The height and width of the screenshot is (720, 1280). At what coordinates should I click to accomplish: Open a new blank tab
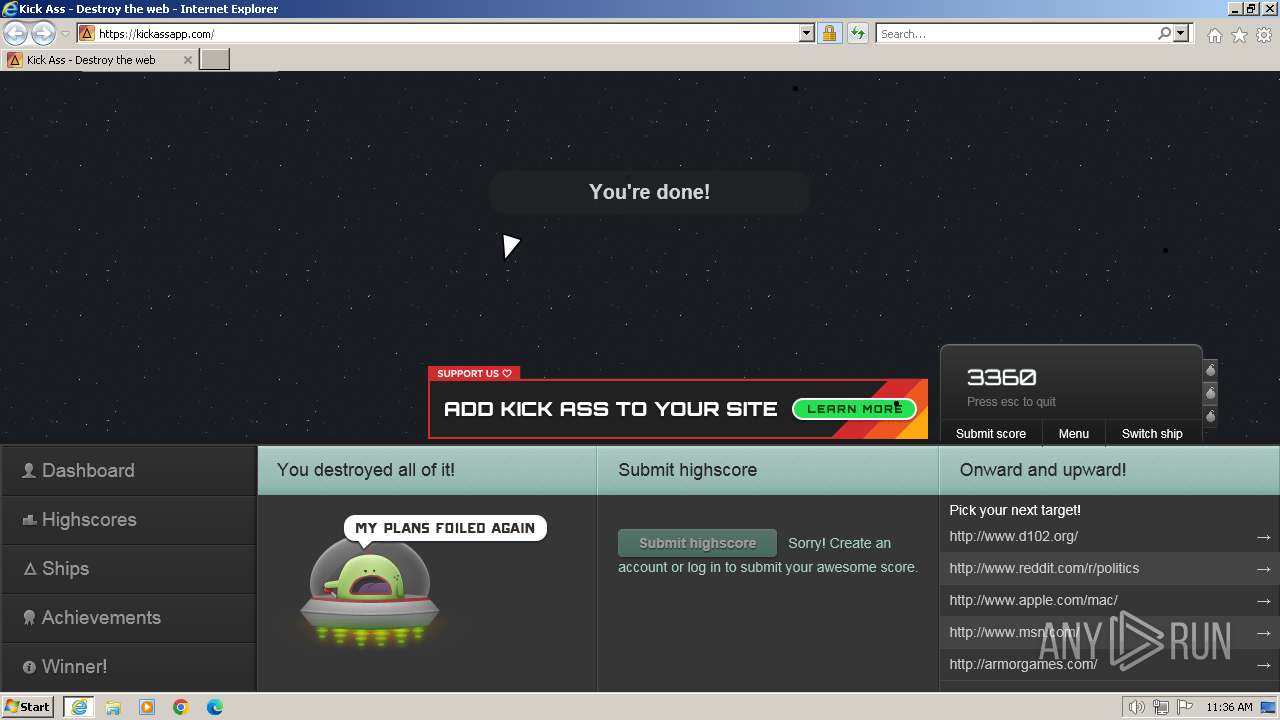click(x=215, y=60)
